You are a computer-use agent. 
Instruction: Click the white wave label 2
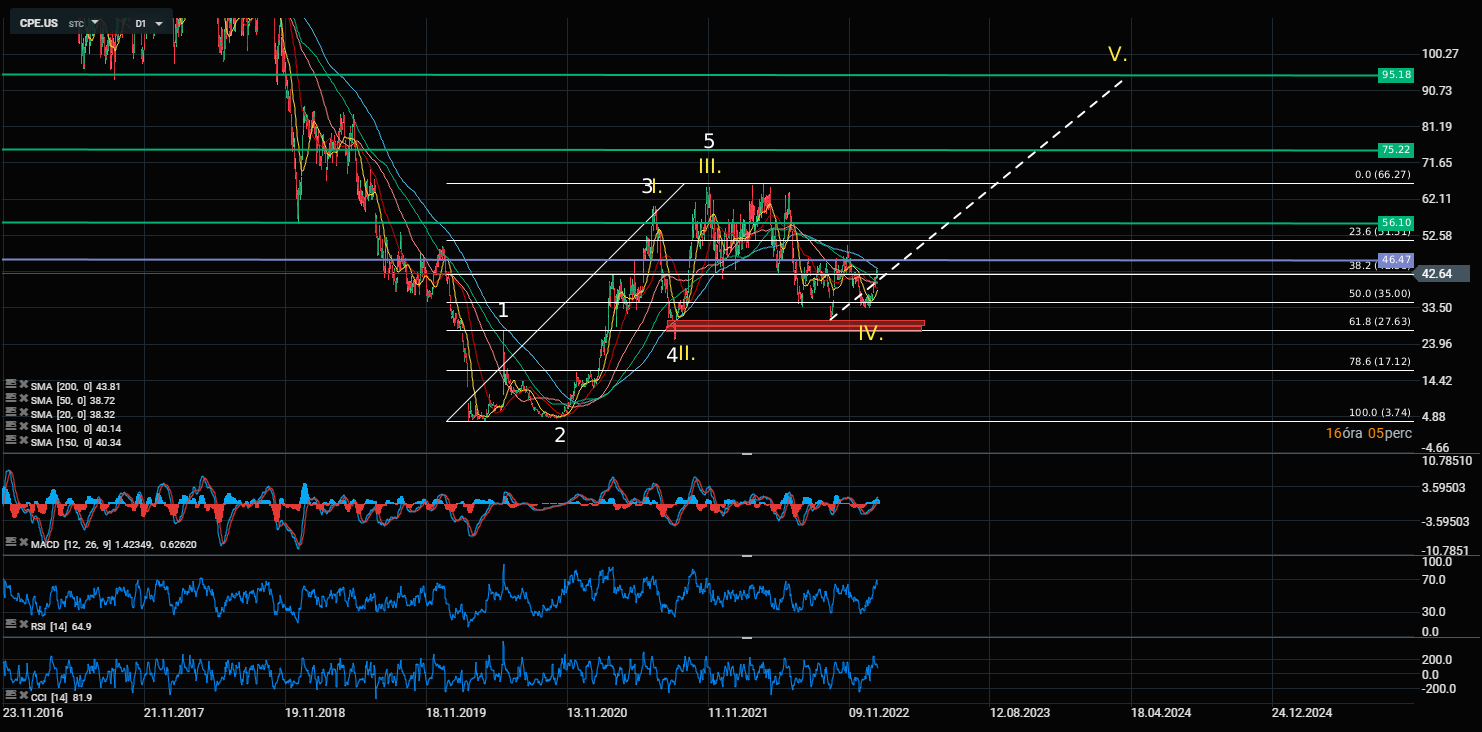(x=560, y=435)
